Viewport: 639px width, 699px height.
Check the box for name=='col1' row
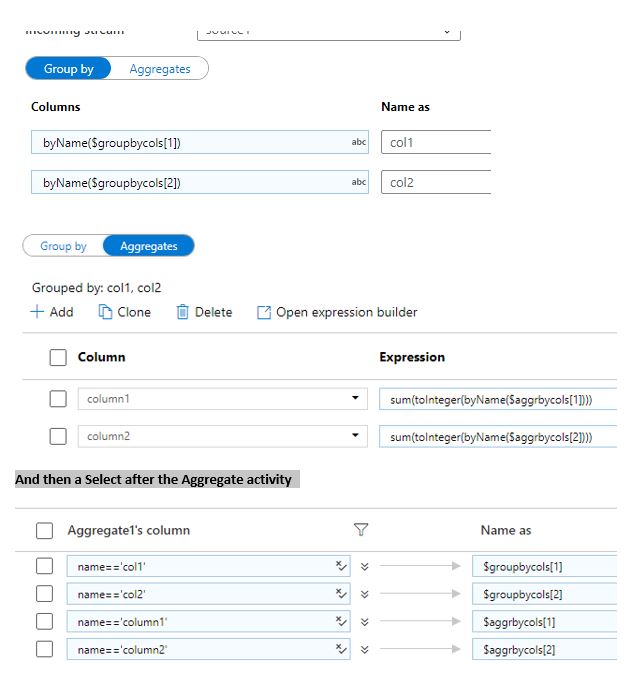point(44,566)
